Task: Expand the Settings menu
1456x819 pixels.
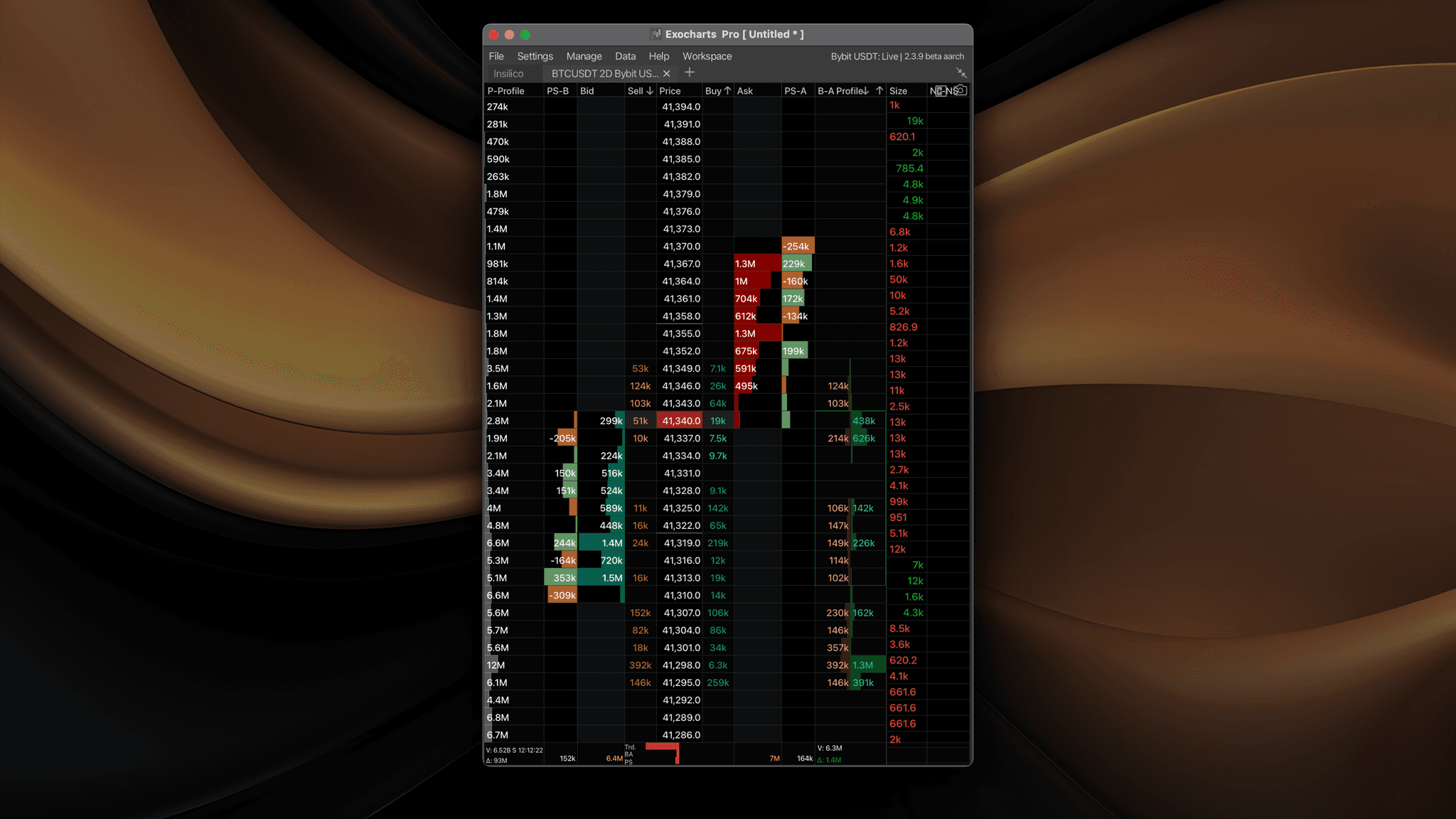Action: [x=535, y=56]
